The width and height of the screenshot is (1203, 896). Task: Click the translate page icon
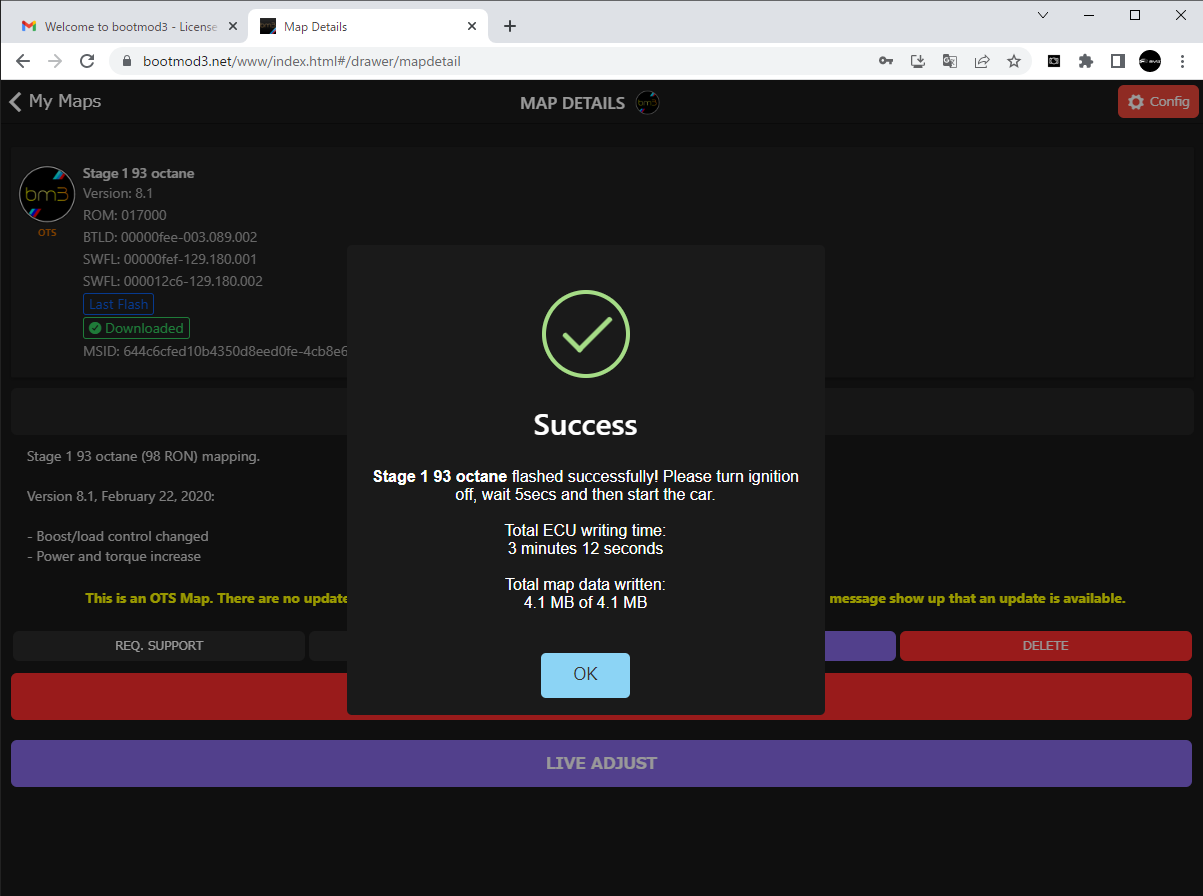coord(950,61)
